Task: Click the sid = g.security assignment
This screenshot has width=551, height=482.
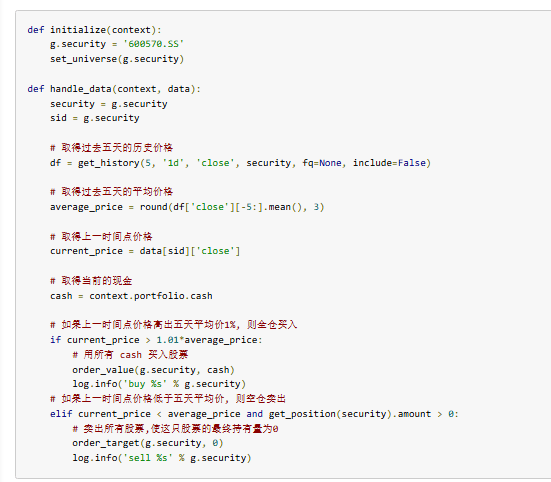Action: 95,118
